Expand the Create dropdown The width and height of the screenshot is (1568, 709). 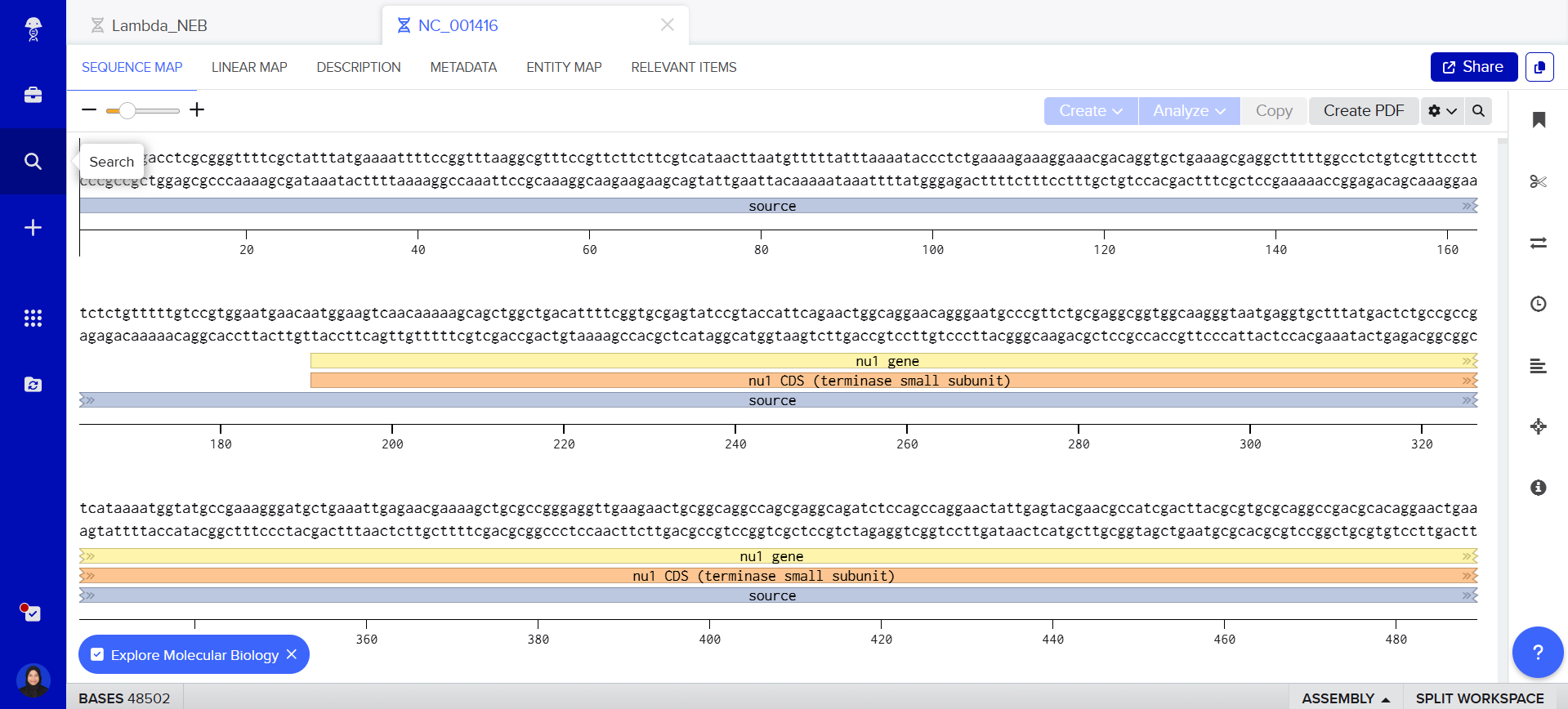1090,111
